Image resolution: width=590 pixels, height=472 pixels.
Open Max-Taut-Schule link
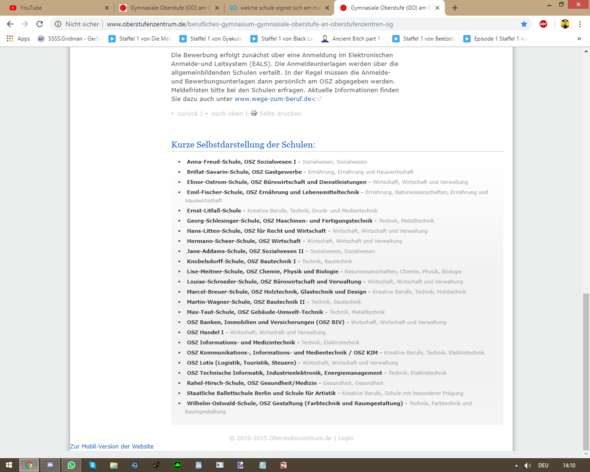(255, 312)
